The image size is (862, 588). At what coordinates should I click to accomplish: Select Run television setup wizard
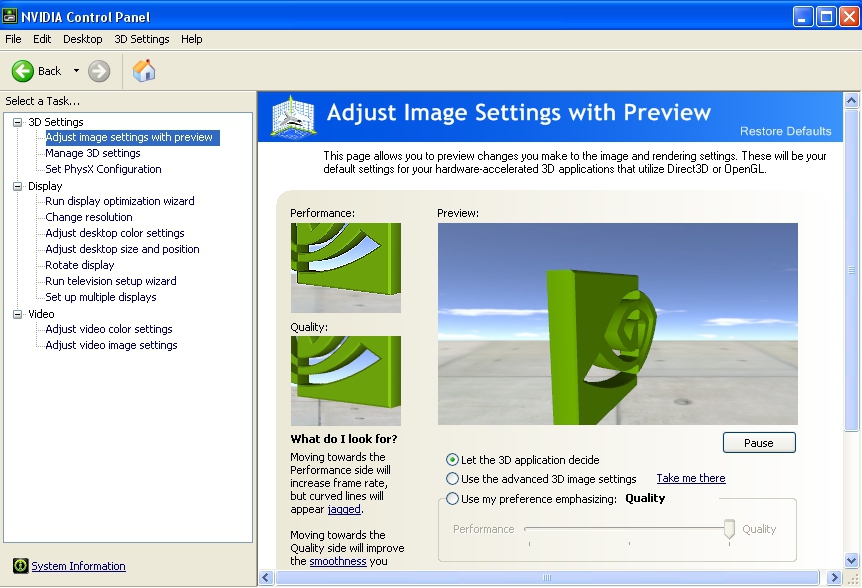point(110,281)
